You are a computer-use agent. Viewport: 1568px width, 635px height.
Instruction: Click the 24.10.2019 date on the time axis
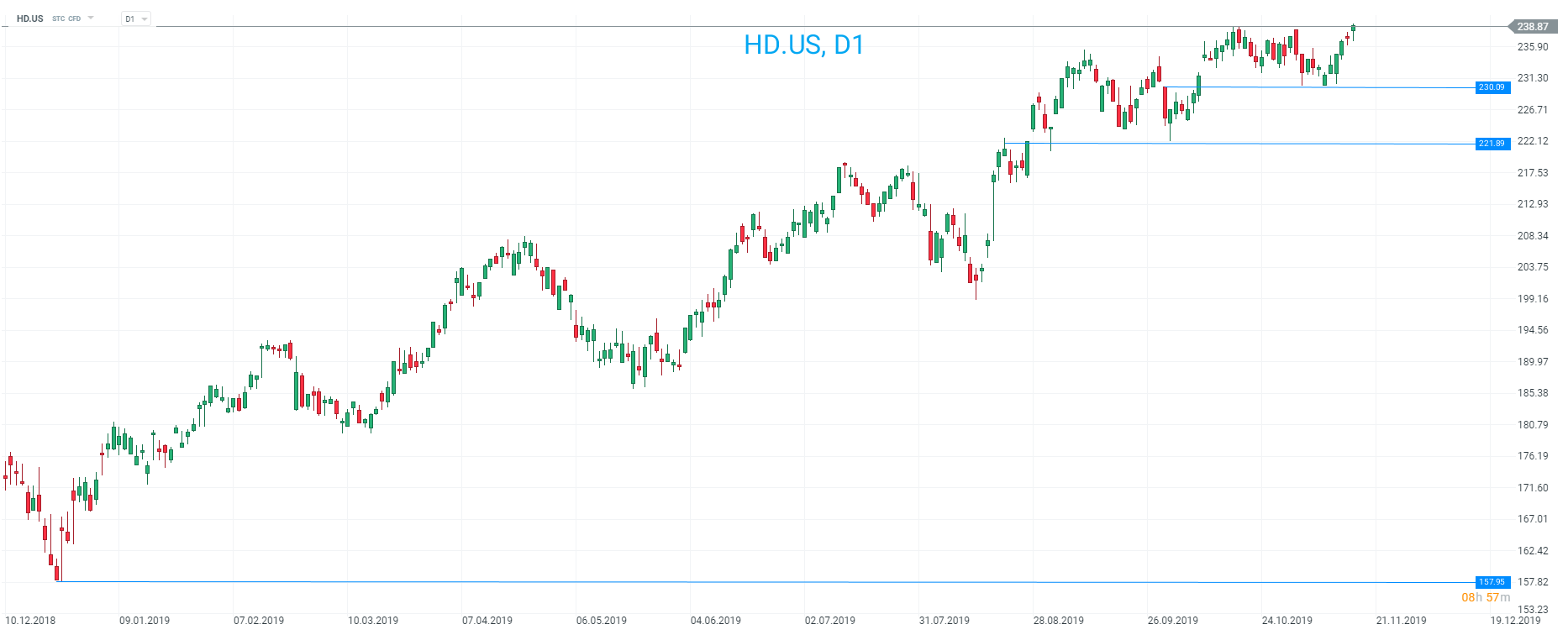1287,621
